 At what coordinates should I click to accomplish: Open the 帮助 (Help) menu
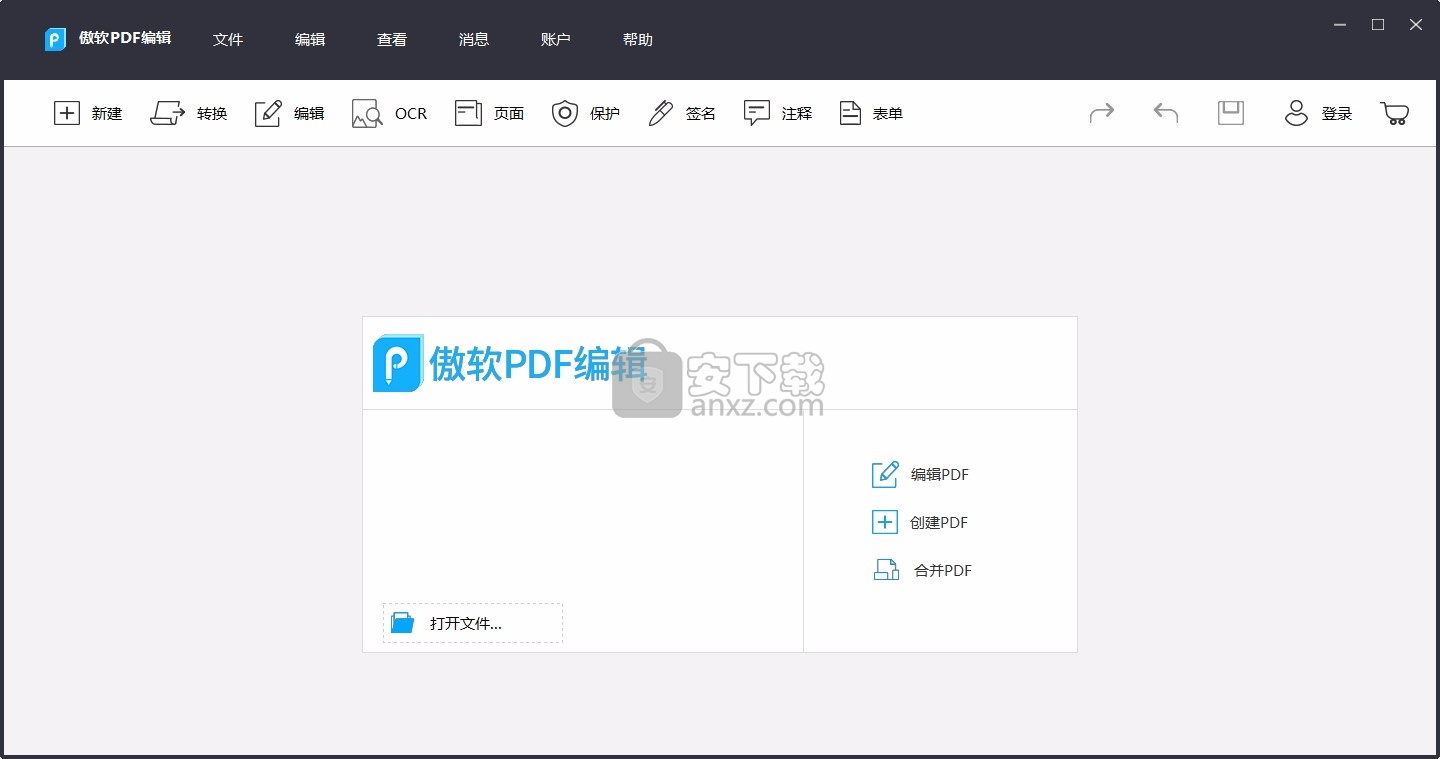[x=638, y=39]
